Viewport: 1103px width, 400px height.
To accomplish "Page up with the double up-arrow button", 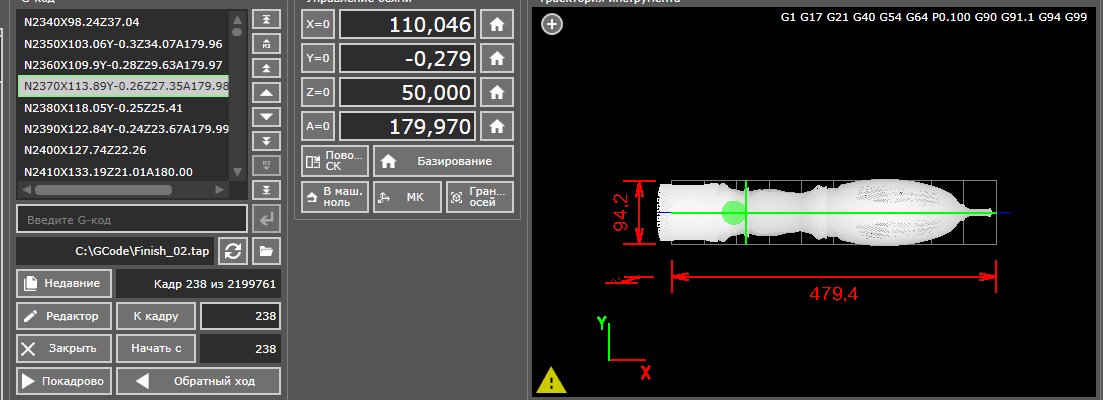I will (x=266, y=68).
